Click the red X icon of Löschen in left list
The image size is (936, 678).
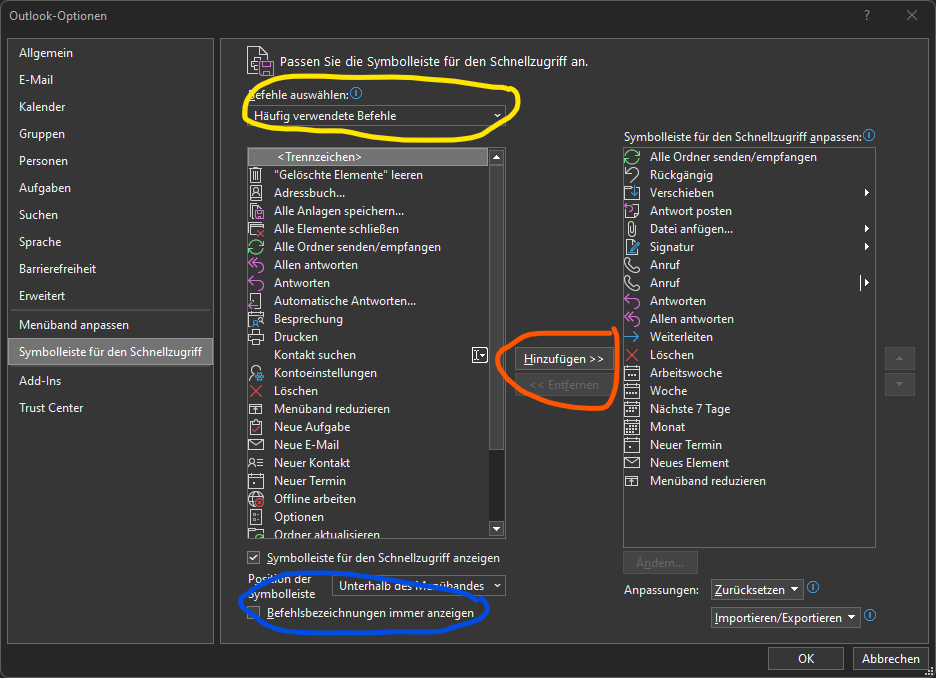256,391
